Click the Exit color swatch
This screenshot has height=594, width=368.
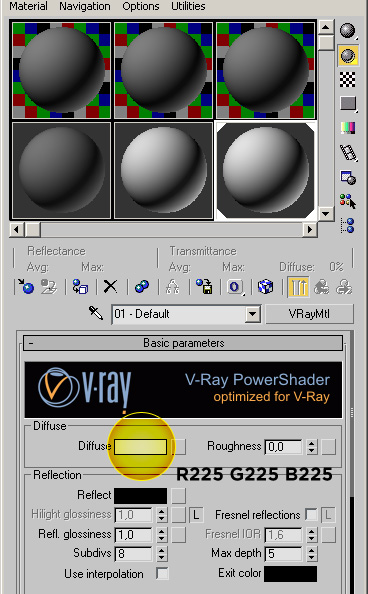[x=290, y=574]
